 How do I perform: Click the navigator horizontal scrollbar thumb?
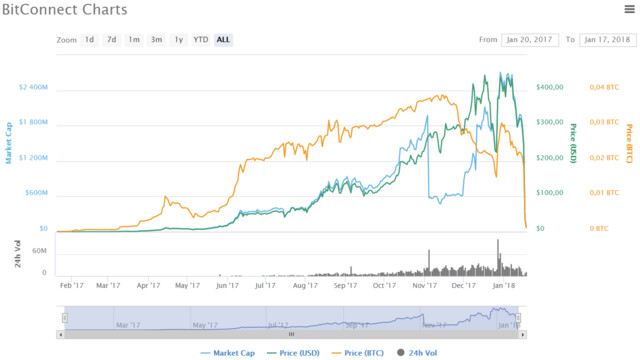[291, 335]
